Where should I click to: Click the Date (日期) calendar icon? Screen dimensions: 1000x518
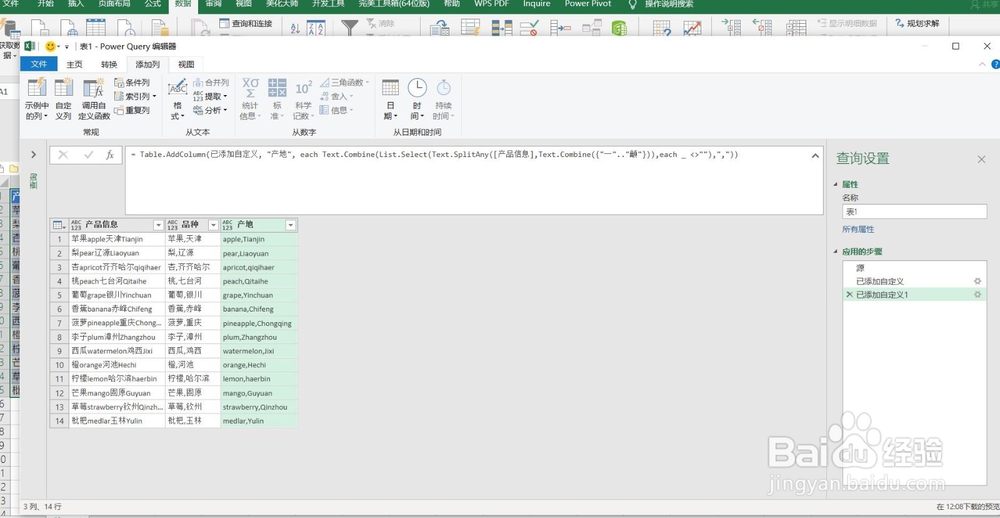click(x=390, y=87)
